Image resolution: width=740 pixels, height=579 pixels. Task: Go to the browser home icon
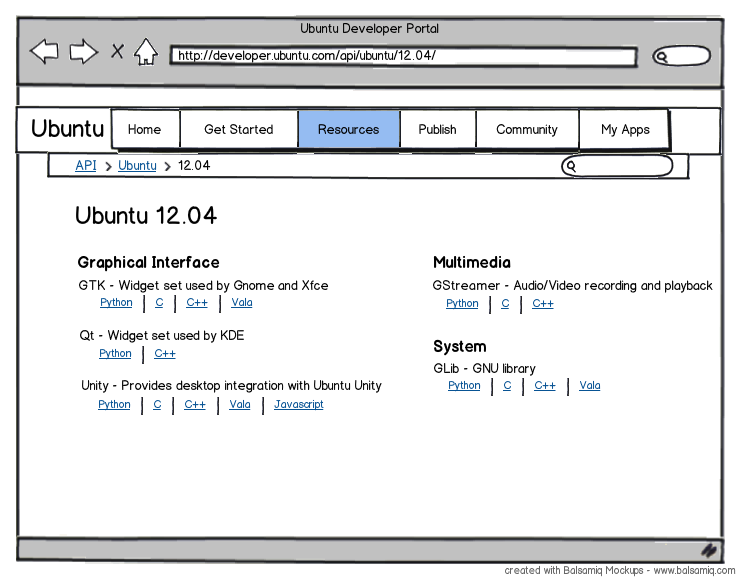[146, 51]
